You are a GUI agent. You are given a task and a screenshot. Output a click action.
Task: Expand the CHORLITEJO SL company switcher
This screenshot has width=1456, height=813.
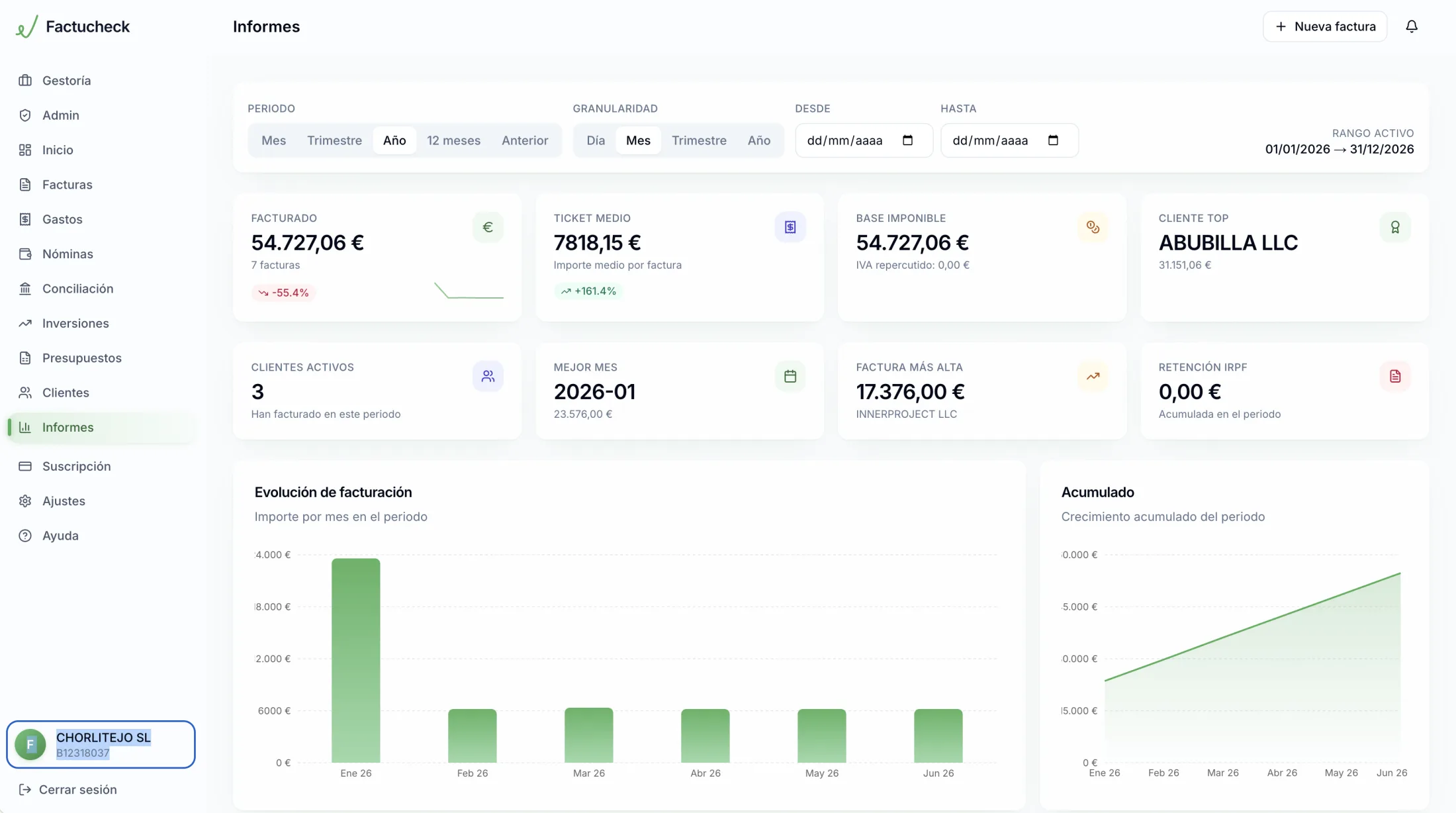101,744
